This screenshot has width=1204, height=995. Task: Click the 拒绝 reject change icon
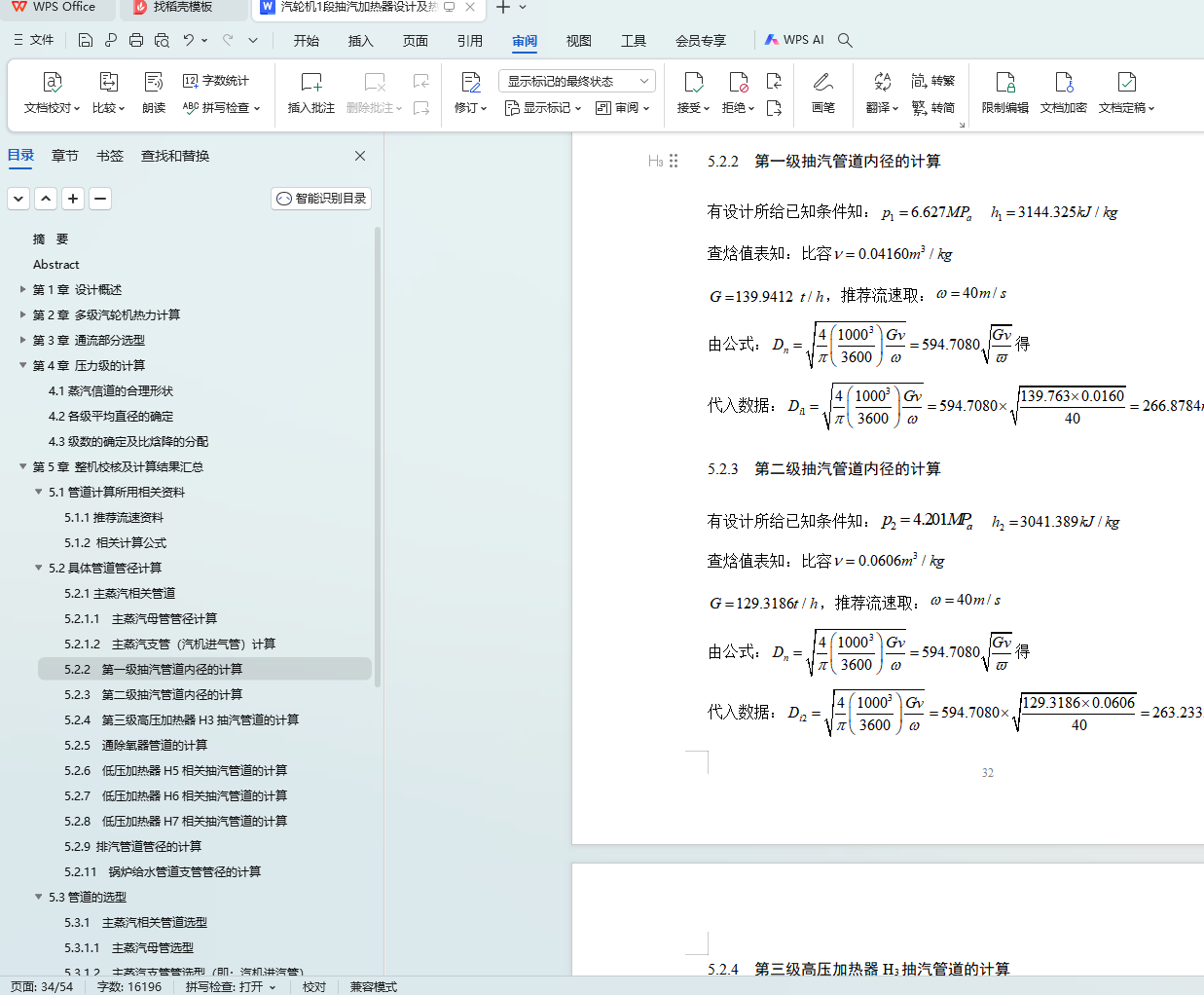coord(739,83)
